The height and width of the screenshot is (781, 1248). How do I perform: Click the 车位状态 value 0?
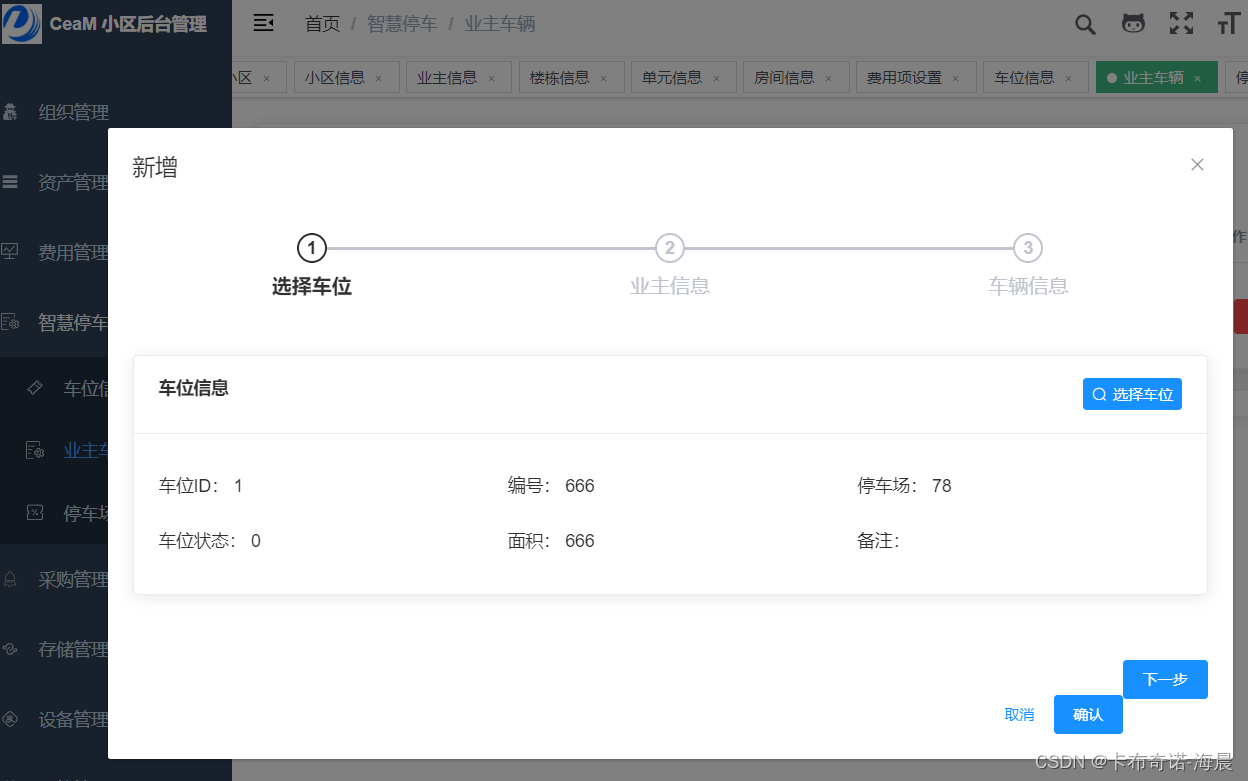(256, 541)
